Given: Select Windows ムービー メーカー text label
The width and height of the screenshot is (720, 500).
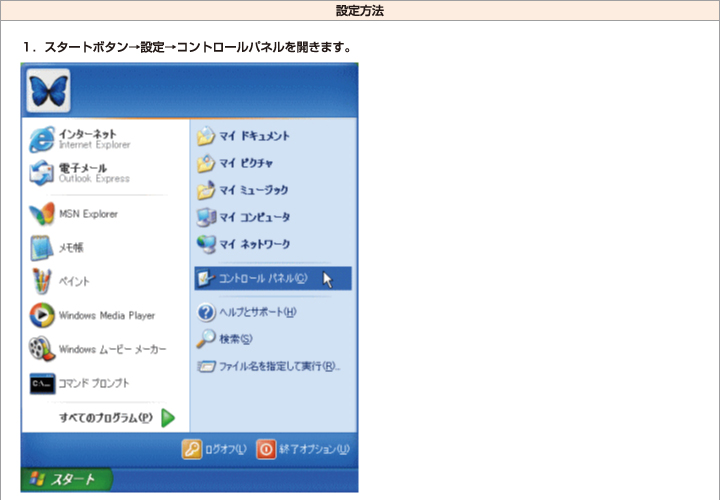Looking at the screenshot, I should [112, 349].
